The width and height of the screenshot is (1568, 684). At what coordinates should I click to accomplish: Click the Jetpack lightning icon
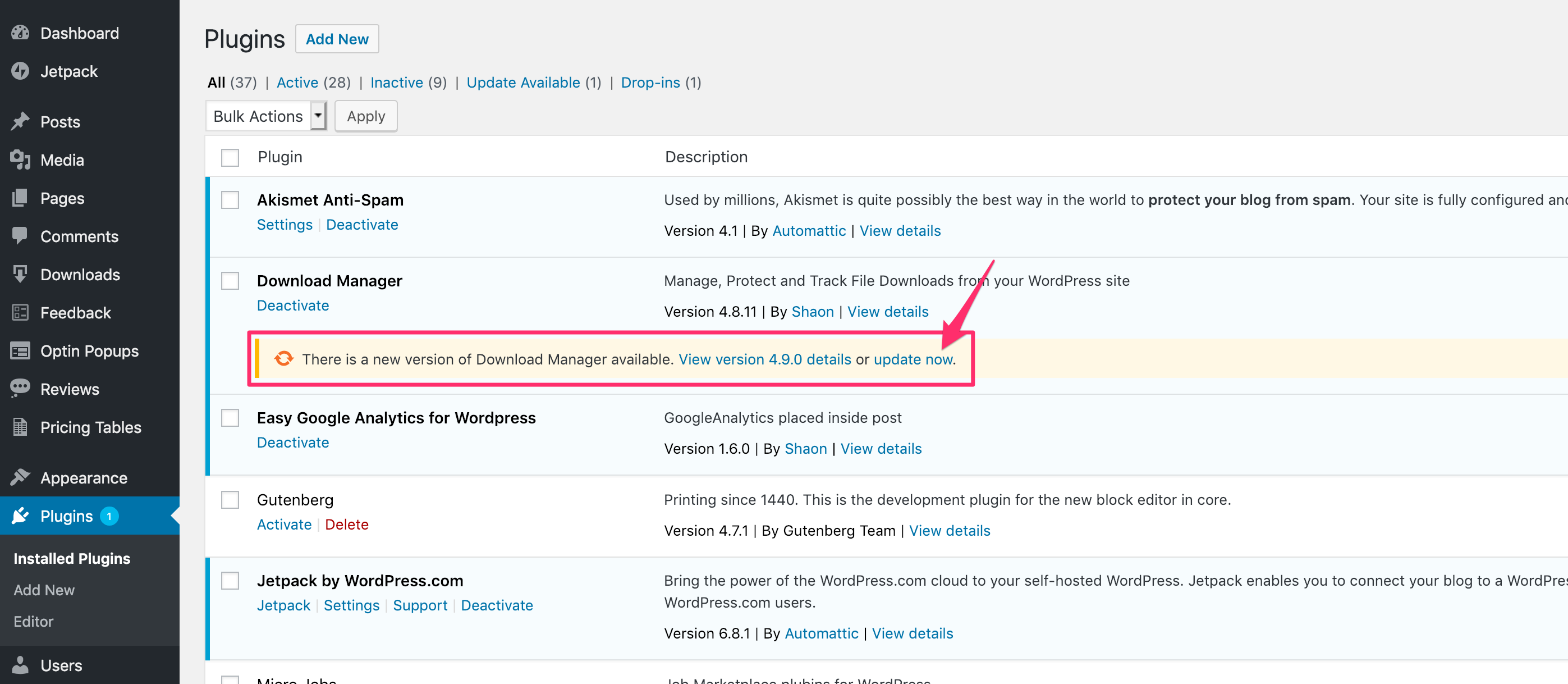20,71
